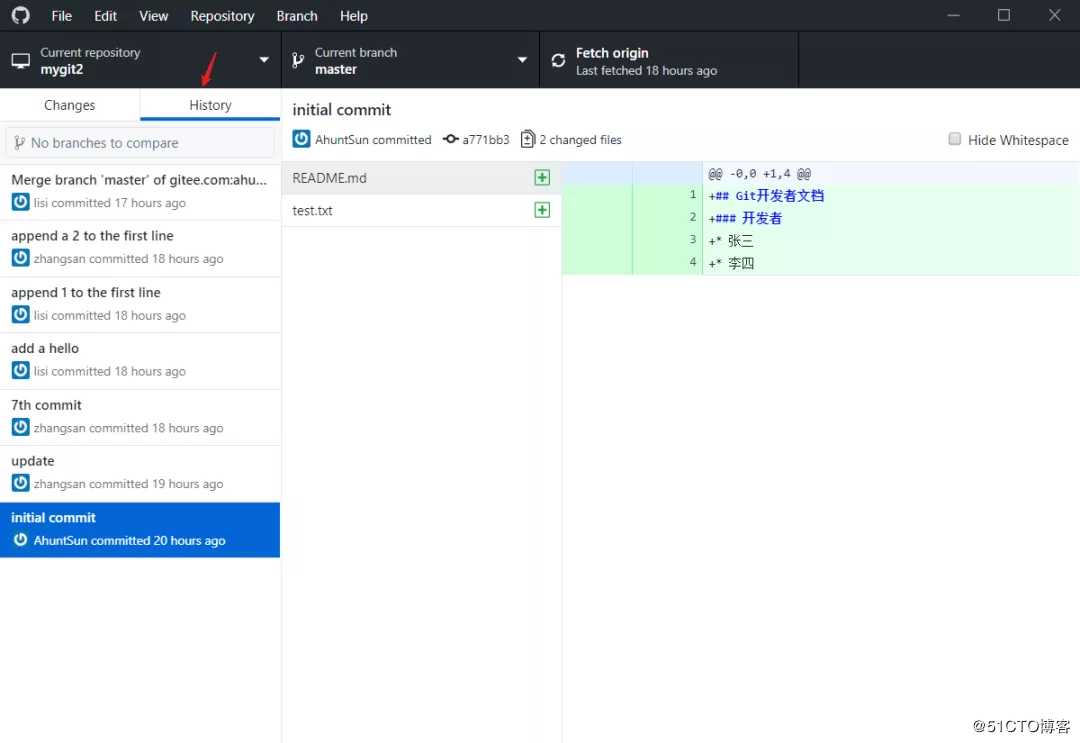
Task: Switch to the History tab
Action: 210,105
